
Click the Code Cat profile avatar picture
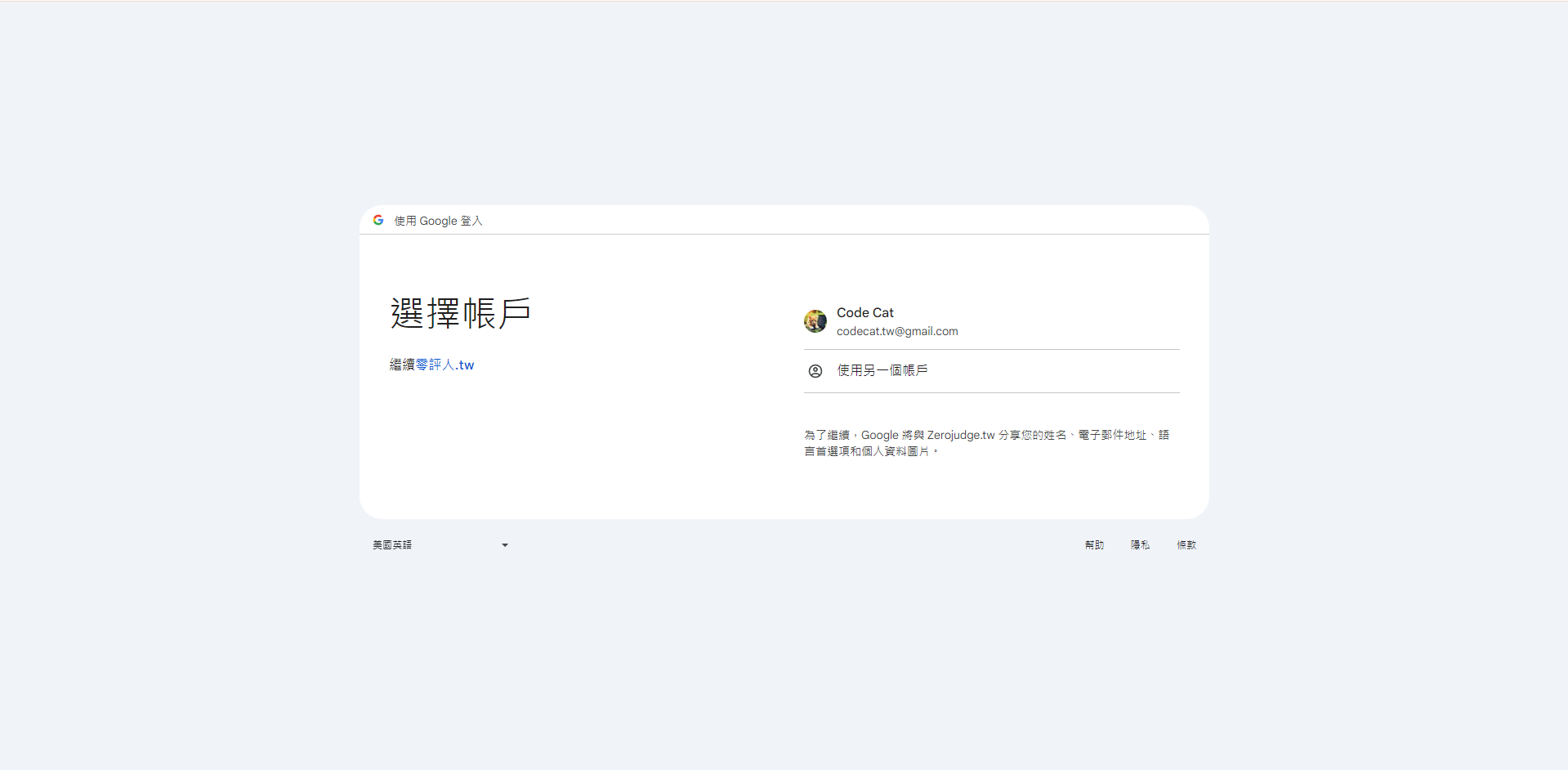[815, 321]
